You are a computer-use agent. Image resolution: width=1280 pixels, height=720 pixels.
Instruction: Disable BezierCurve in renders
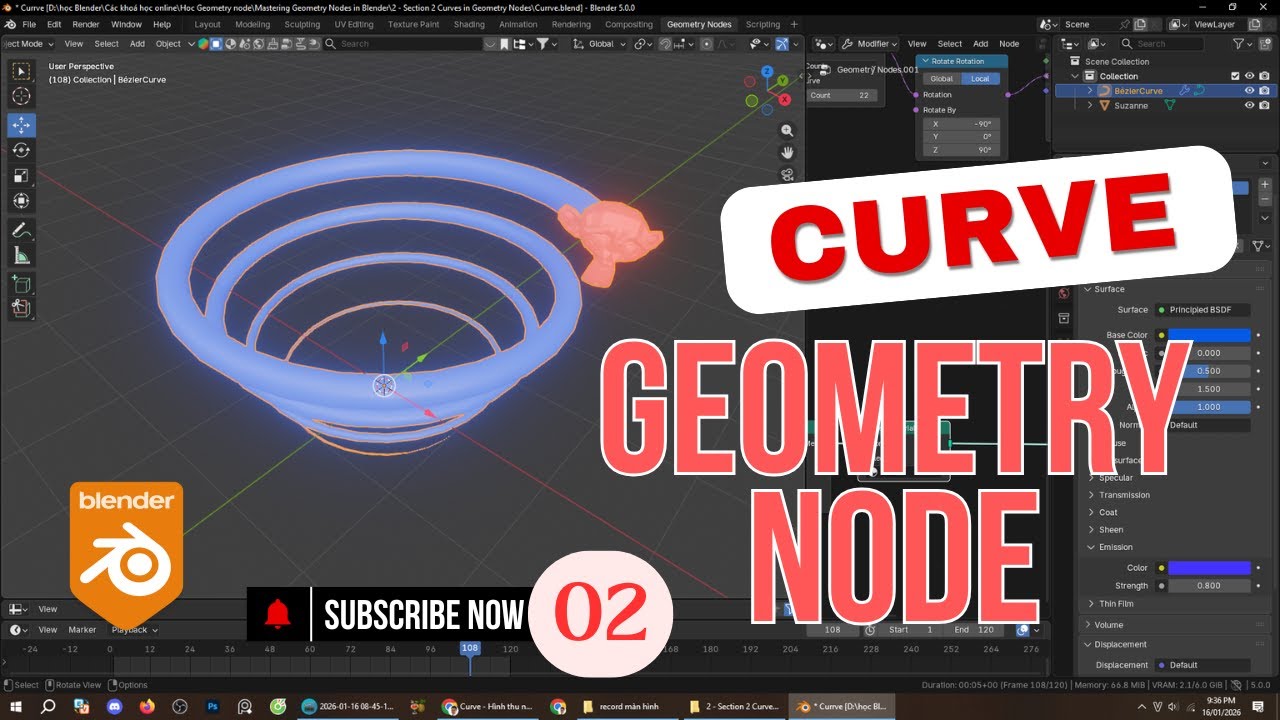tap(1264, 91)
